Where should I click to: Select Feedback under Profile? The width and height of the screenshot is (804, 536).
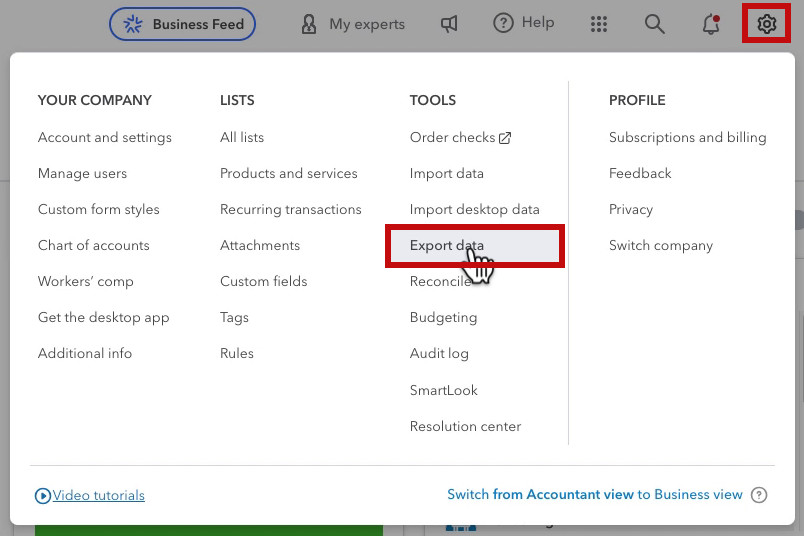(x=640, y=173)
